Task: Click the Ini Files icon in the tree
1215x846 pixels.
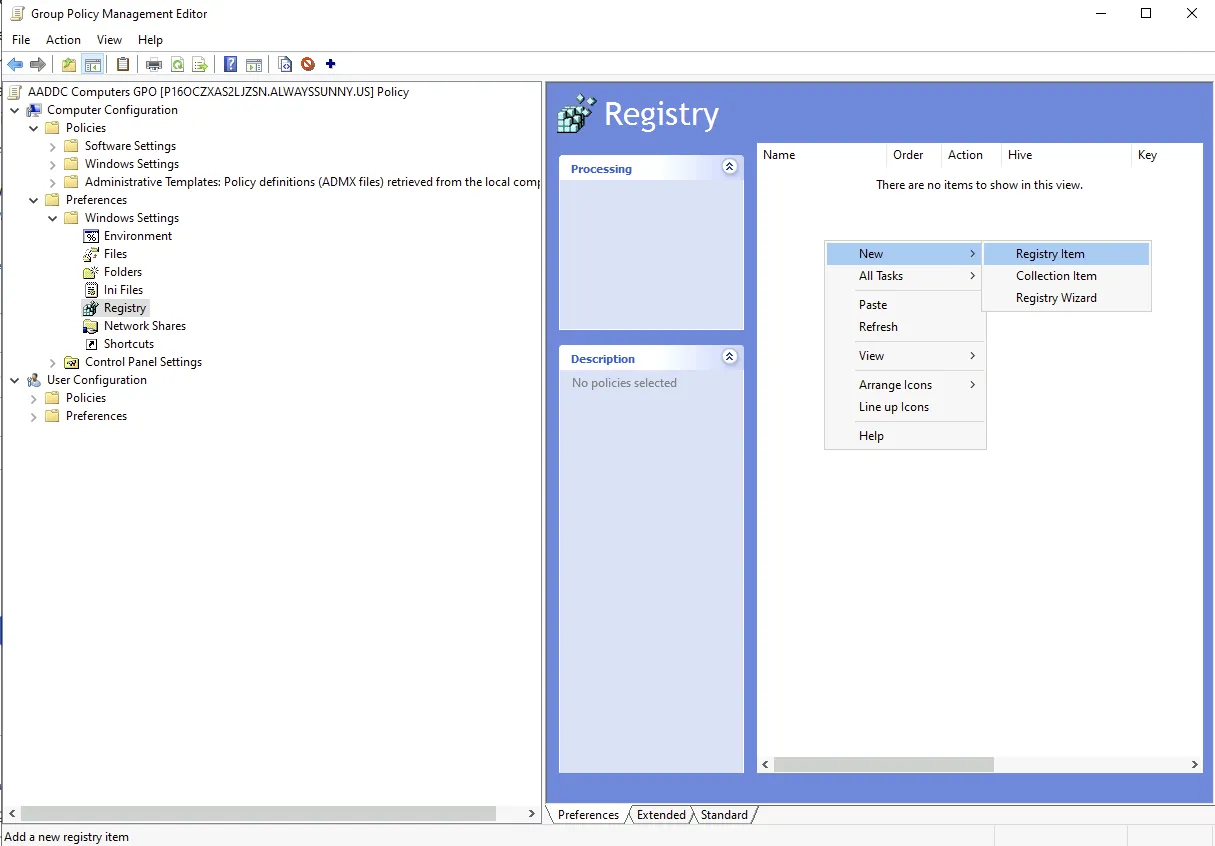Action: 91,290
